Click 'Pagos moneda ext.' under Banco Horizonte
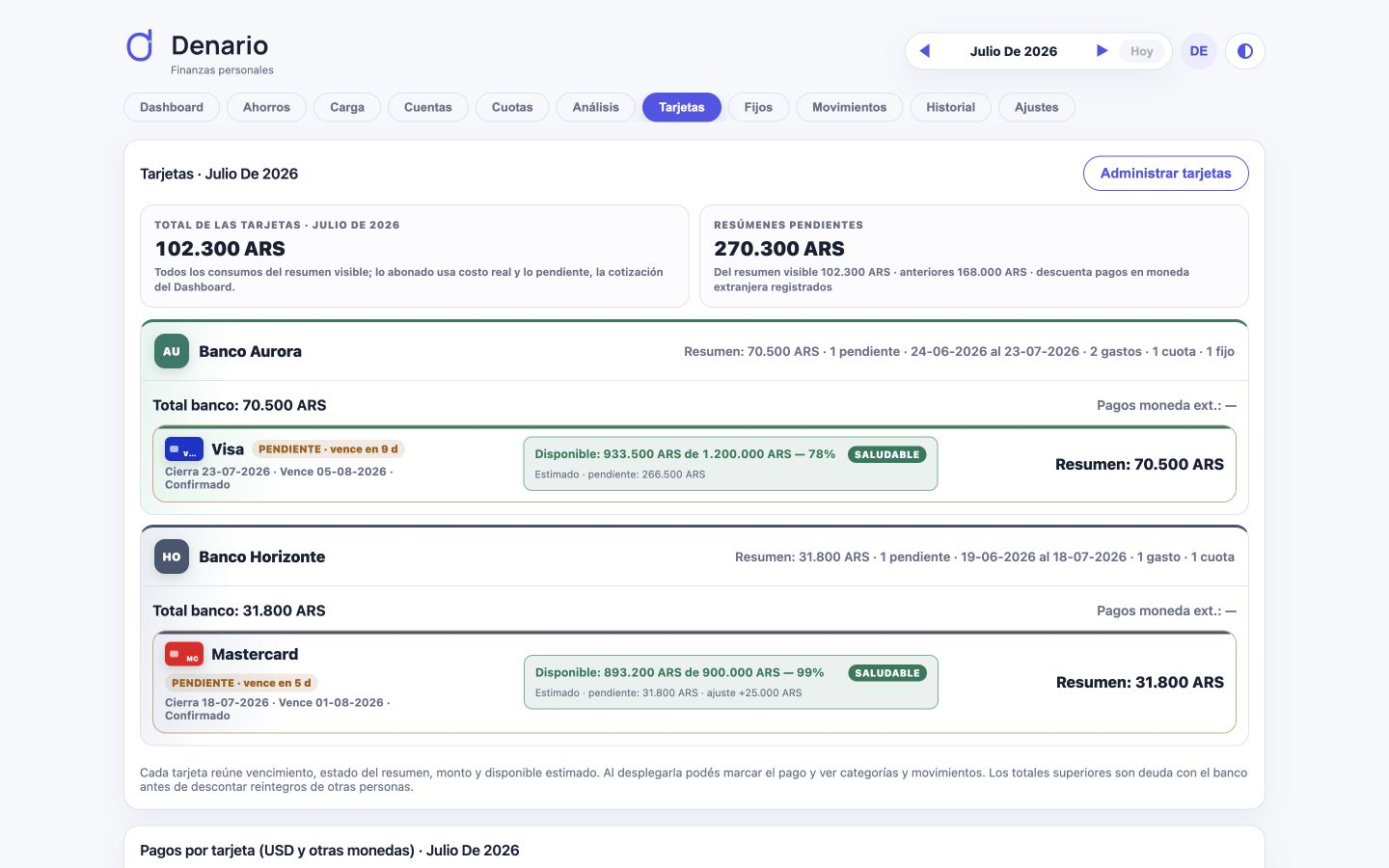The width and height of the screenshot is (1389, 868). pos(1166,610)
